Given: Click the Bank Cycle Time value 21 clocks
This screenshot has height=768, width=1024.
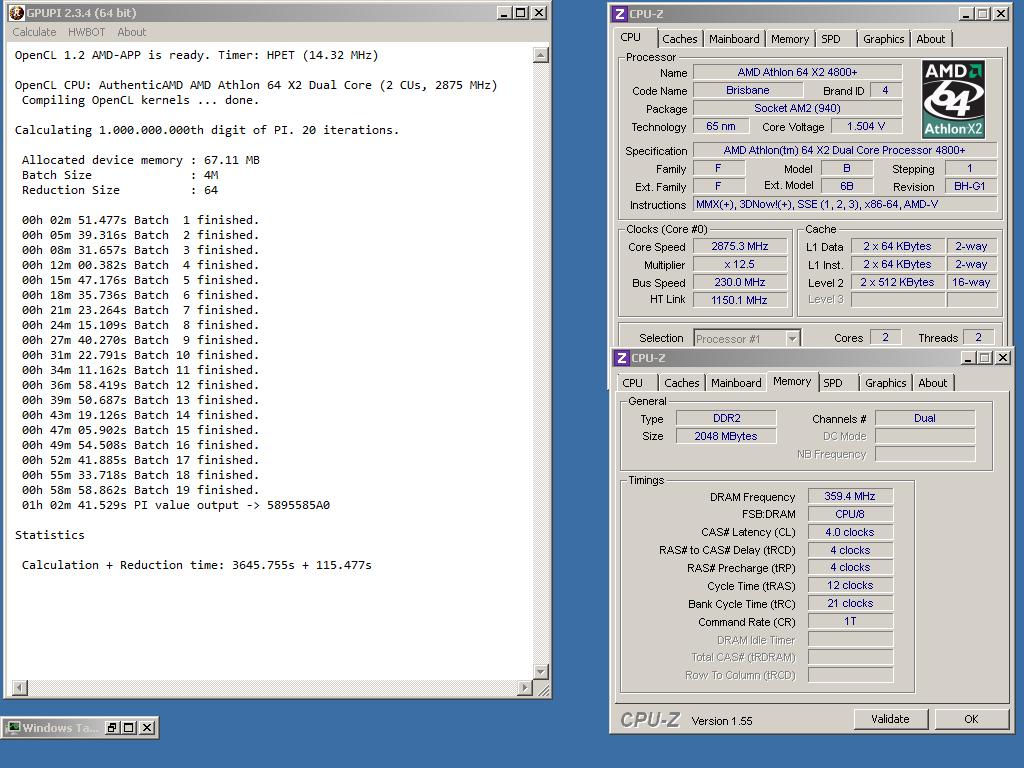Looking at the screenshot, I should (850, 603).
